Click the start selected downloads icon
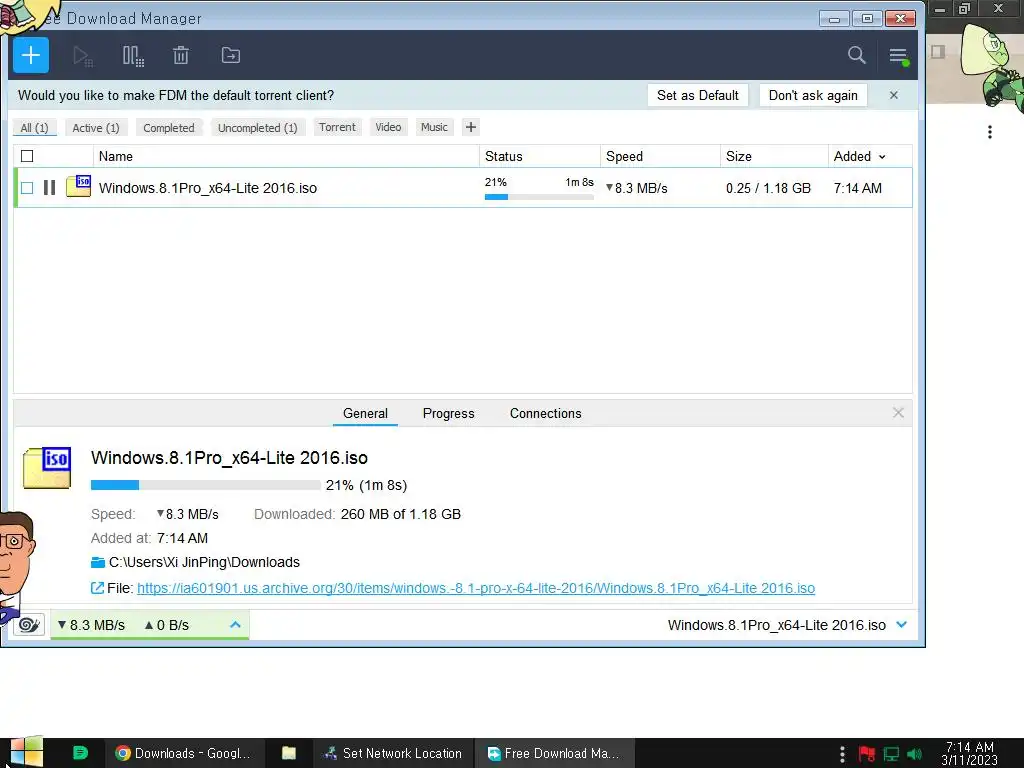1024x768 pixels. 83,56
